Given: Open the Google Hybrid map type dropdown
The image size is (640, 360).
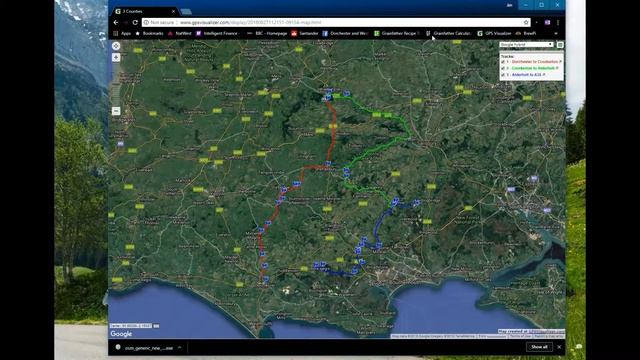Looking at the screenshot, I should tap(527, 44).
